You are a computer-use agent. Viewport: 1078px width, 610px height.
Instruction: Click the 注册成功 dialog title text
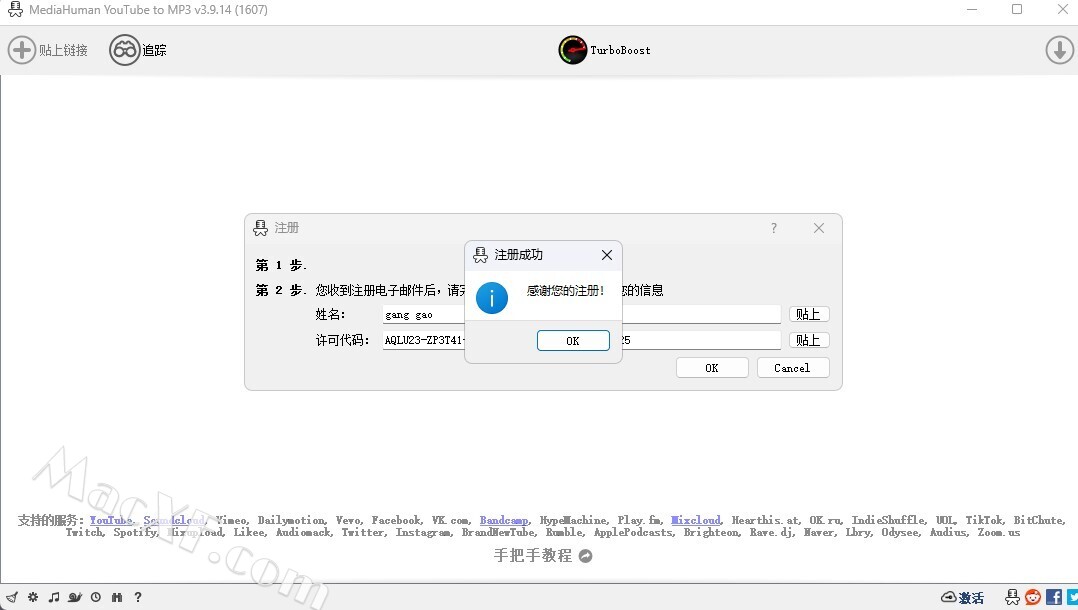[519, 255]
